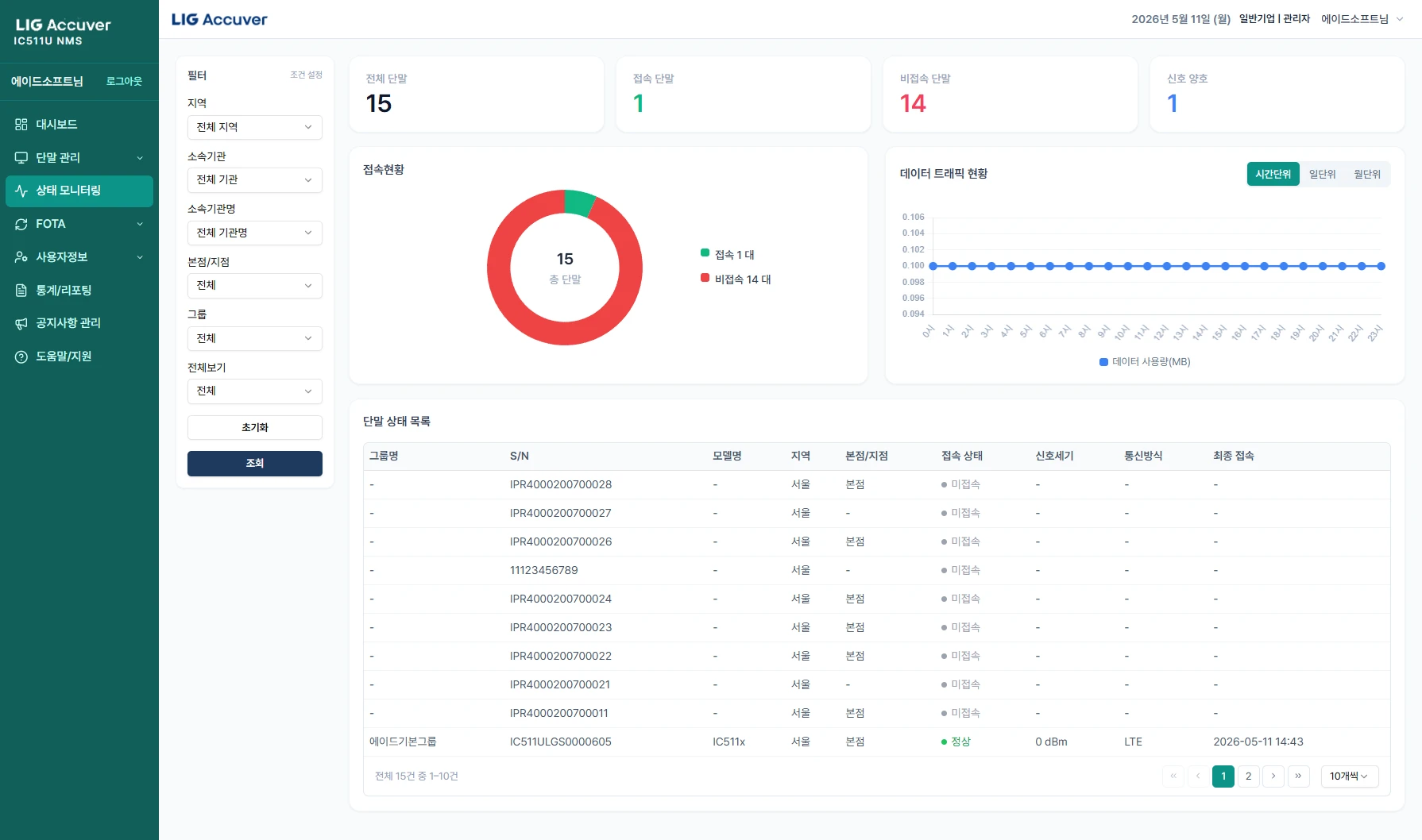Open the 10개씩 page size dropdown
The height and width of the screenshot is (840, 1422).
point(1349,776)
